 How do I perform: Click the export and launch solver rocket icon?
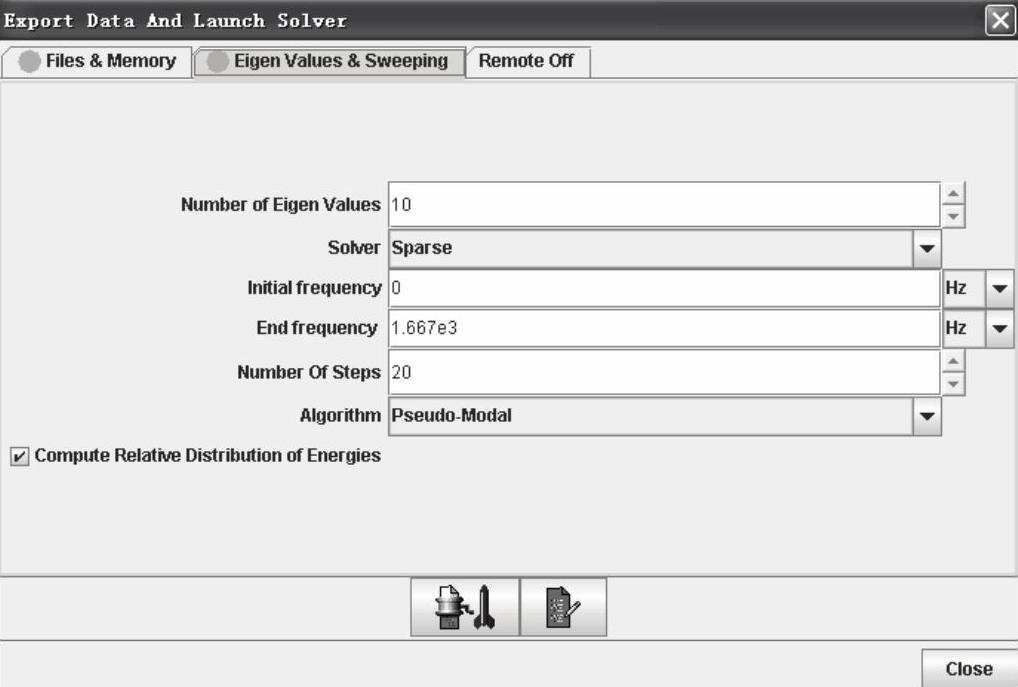pos(465,607)
